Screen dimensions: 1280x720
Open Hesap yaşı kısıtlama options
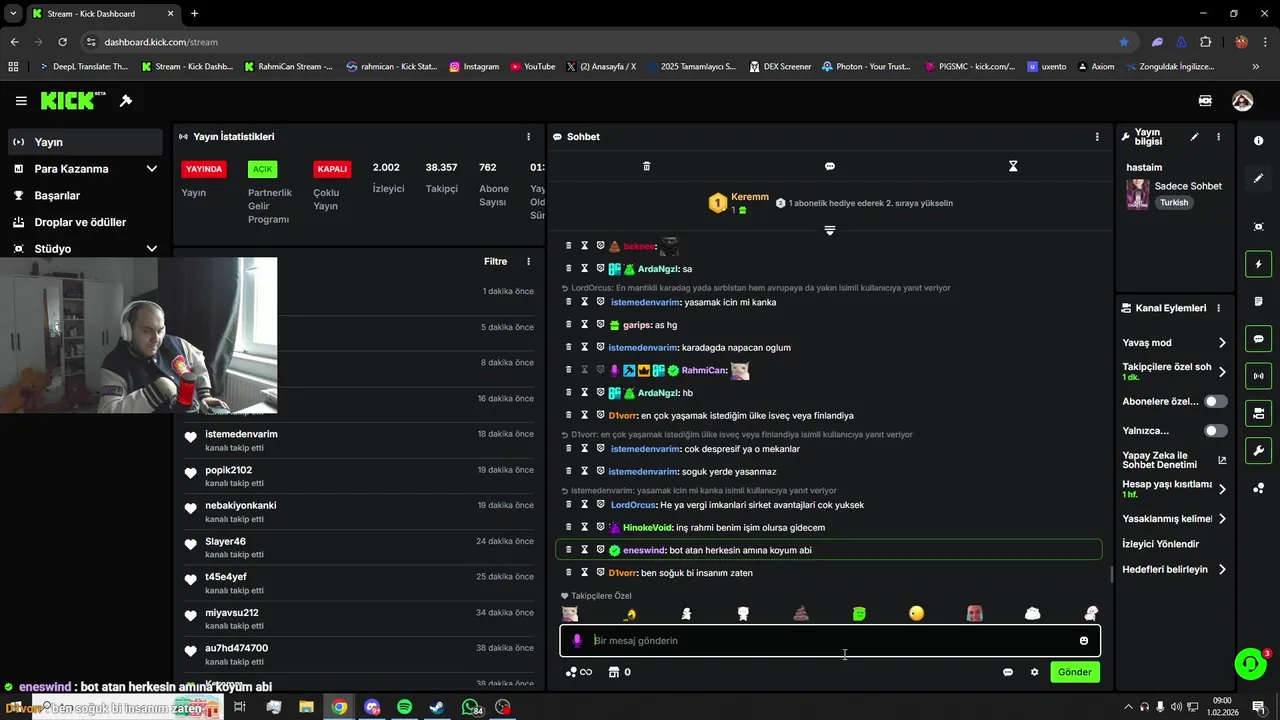coord(1175,489)
